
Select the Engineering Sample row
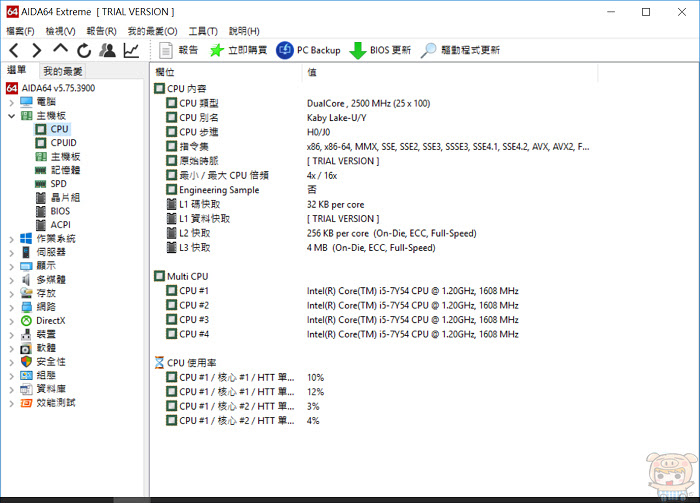tap(374, 190)
